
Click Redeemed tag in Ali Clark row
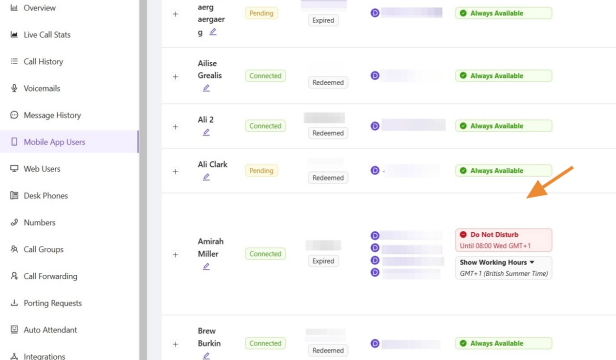(328, 178)
